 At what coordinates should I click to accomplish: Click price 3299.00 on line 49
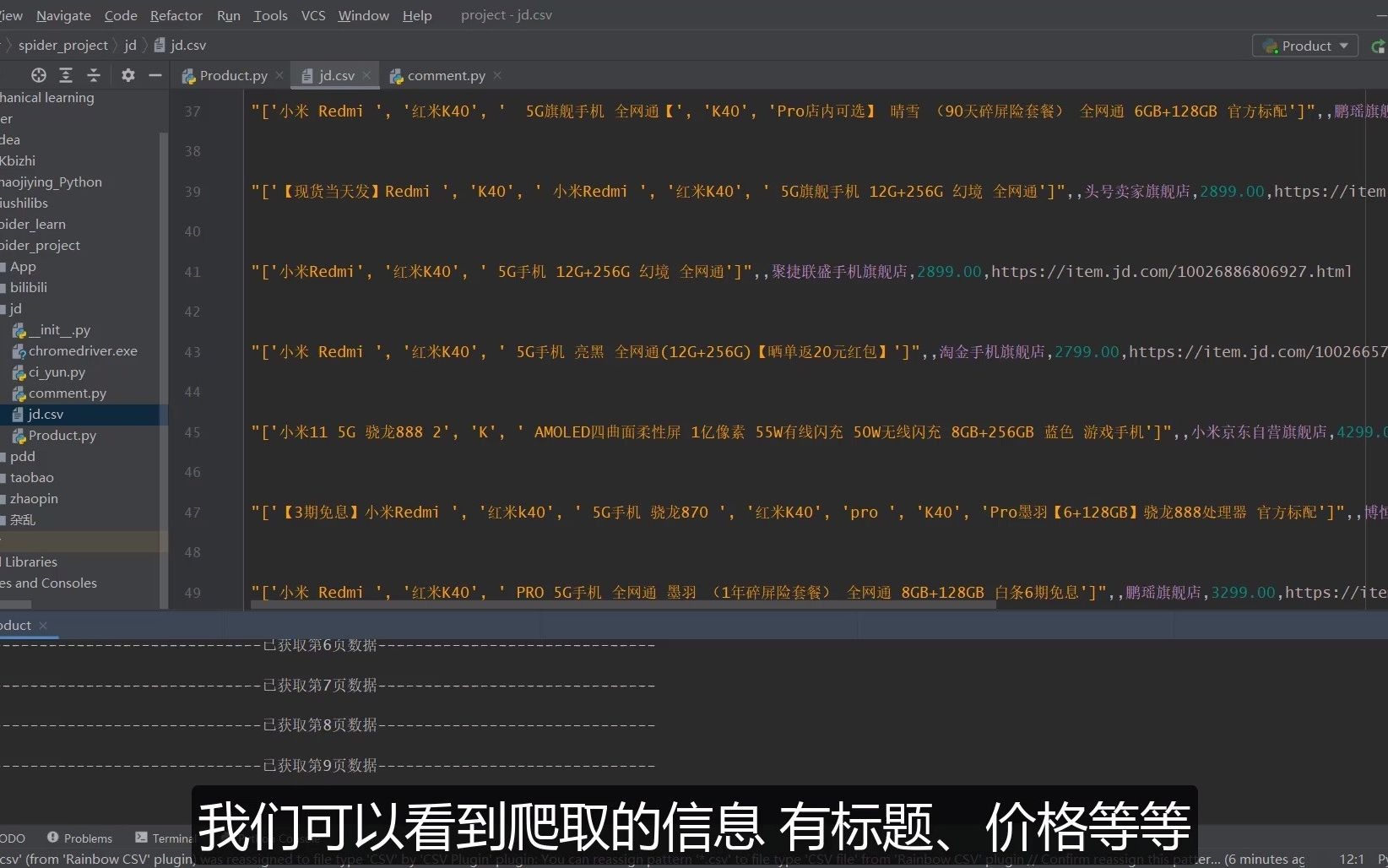pyautogui.click(x=1244, y=593)
